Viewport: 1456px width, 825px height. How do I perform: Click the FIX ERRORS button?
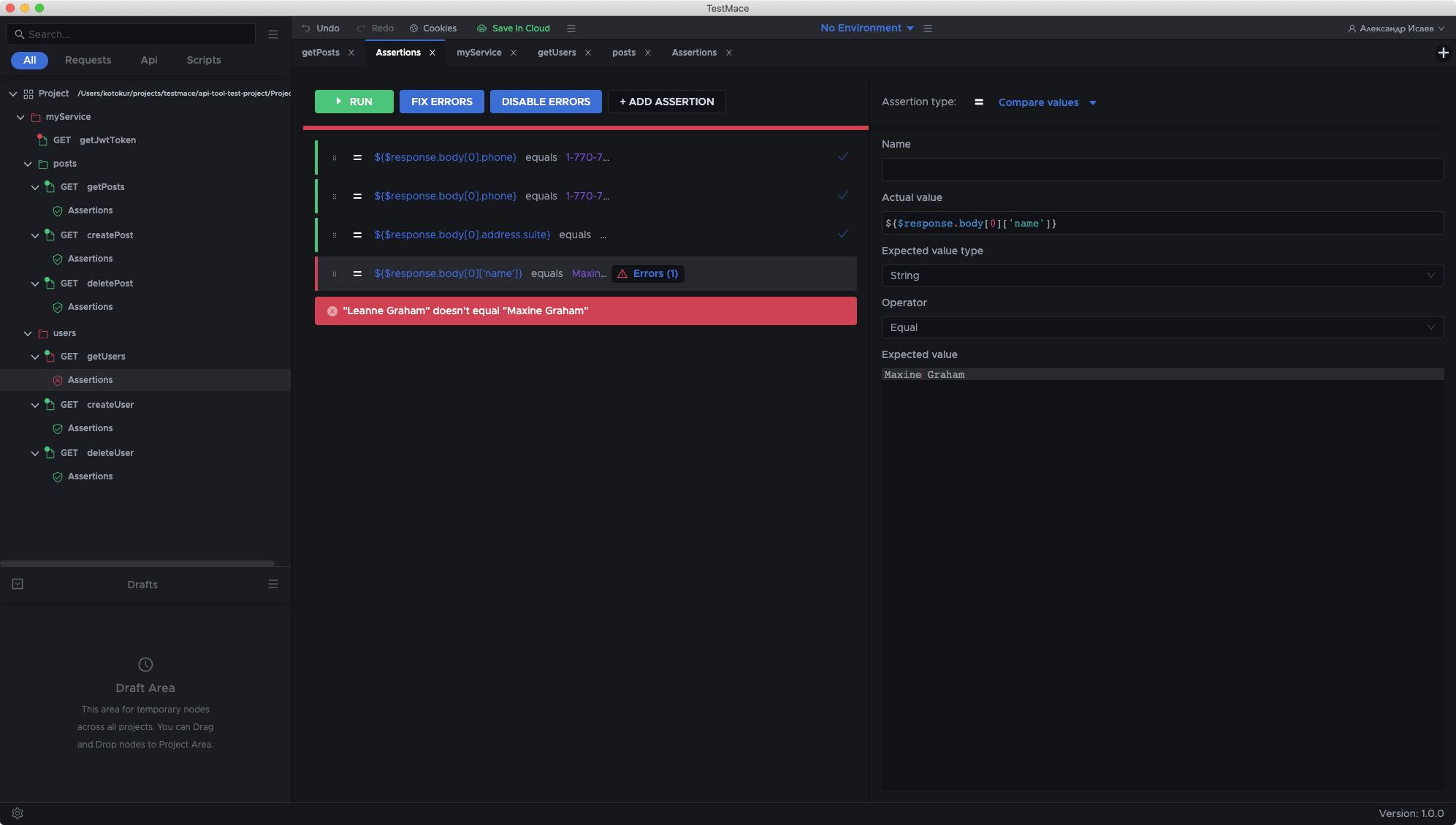441,102
